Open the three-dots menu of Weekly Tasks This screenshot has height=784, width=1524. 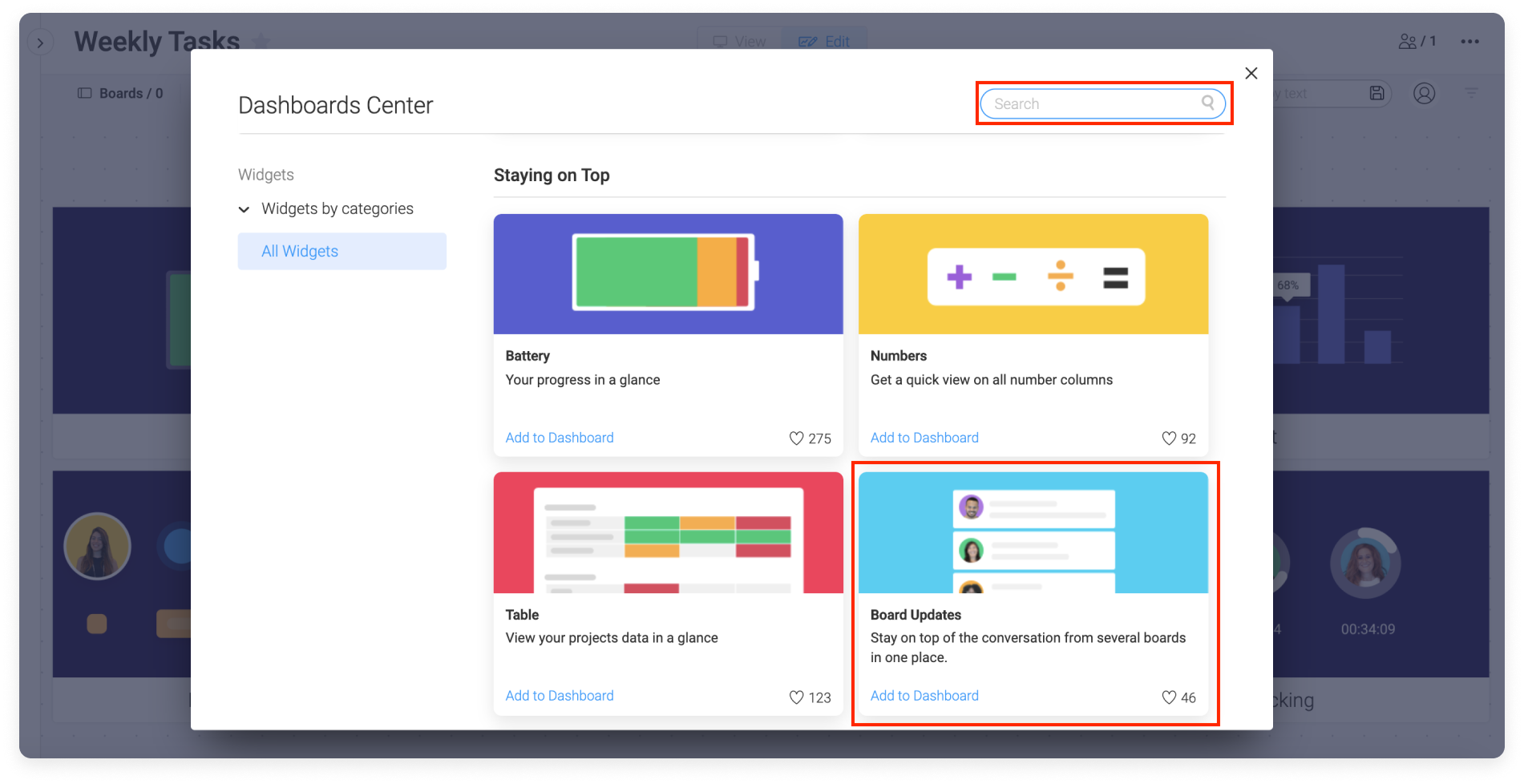tap(1469, 42)
